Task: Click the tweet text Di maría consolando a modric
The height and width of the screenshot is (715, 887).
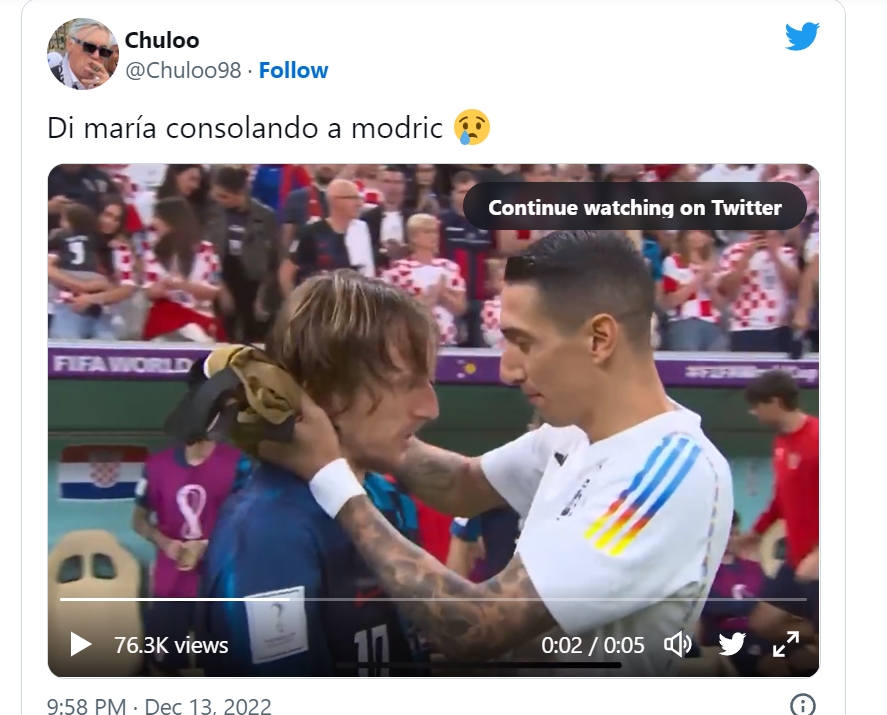Action: tap(244, 128)
